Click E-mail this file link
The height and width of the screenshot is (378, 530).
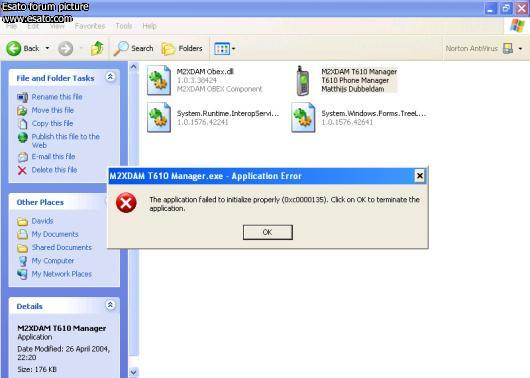point(53,157)
